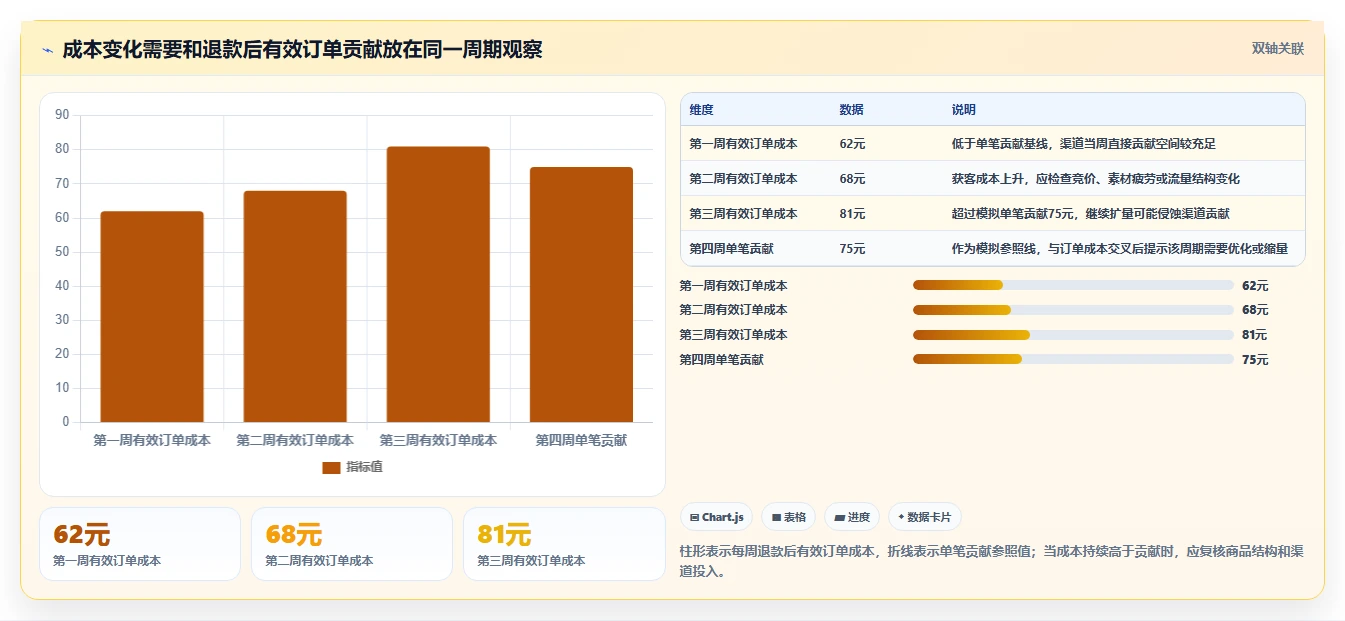
Task: Select table cell 第四周单笔贡献 in 维度 column
Action: tap(731, 249)
